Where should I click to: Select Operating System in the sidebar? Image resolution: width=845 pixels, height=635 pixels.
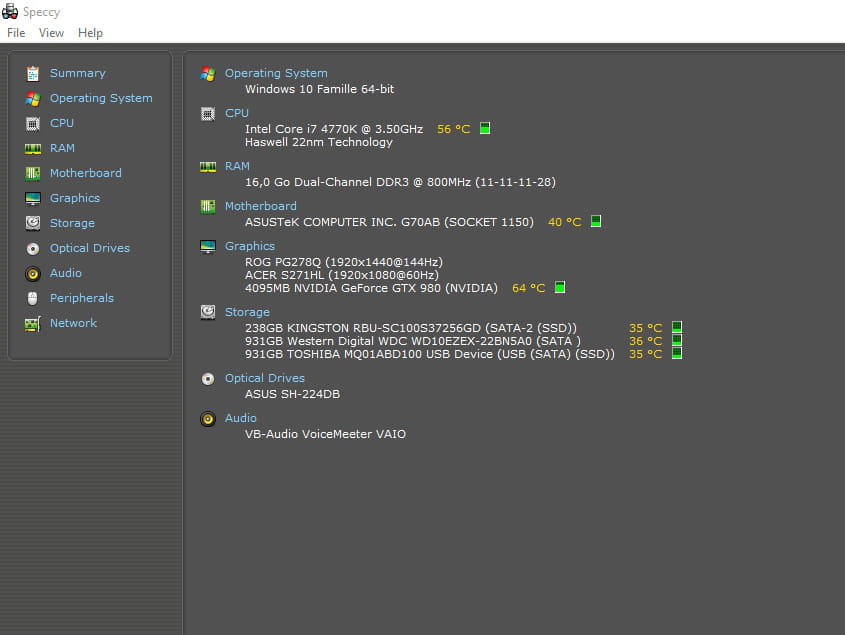(101, 98)
